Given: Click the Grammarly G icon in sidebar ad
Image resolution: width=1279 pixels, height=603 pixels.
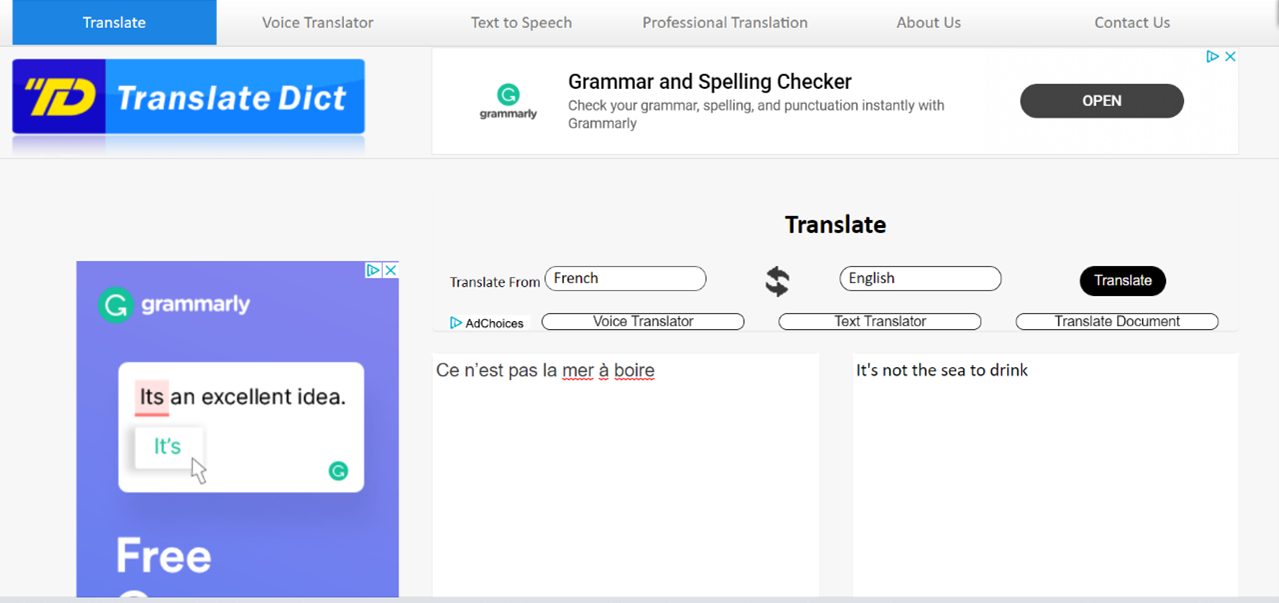Looking at the screenshot, I should [x=116, y=305].
